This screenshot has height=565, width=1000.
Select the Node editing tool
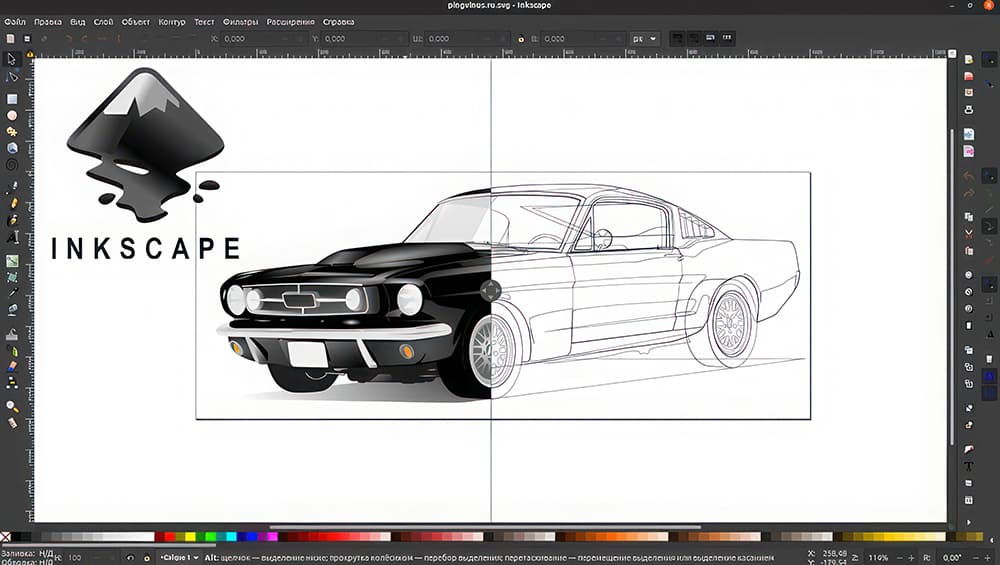[x=11, y=77]
